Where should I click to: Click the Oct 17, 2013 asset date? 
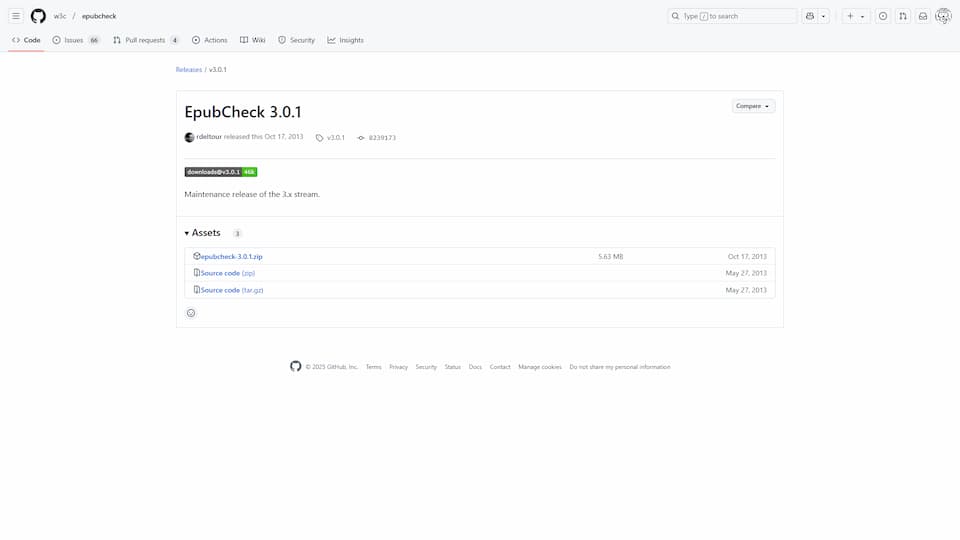coord(747,257)
